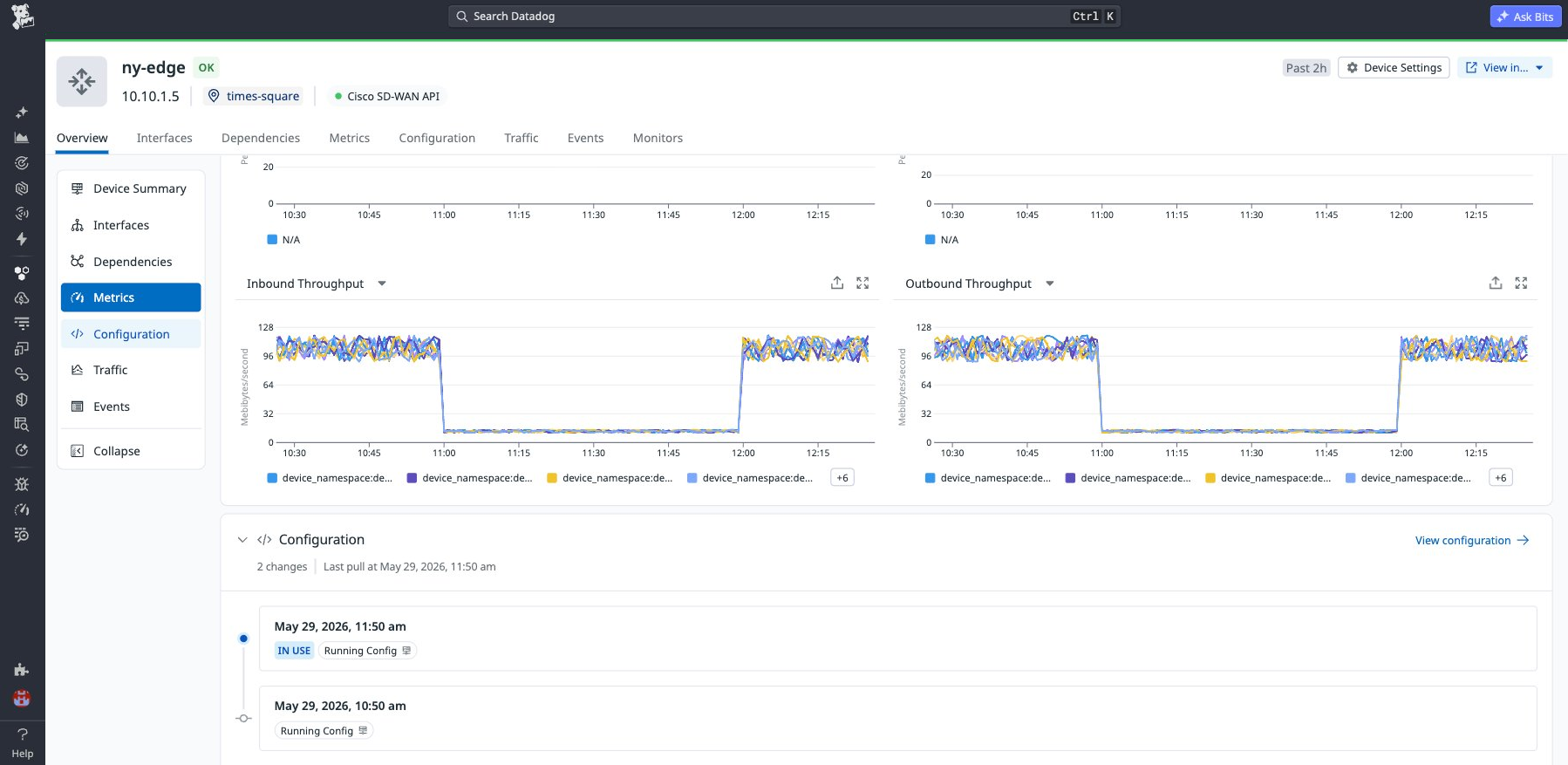Click the N/A legend swatch in left graph

click(272, 240)
